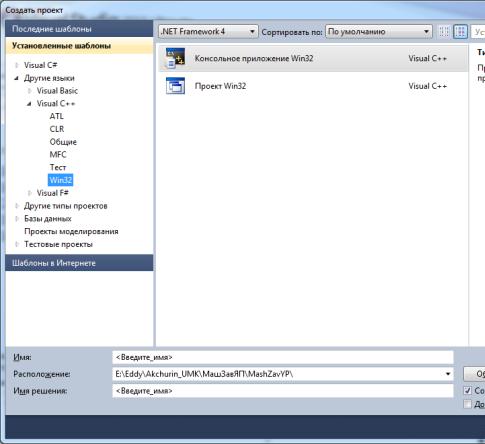
Task: Expand the Visual Basic node
Action: coord(29,91)
